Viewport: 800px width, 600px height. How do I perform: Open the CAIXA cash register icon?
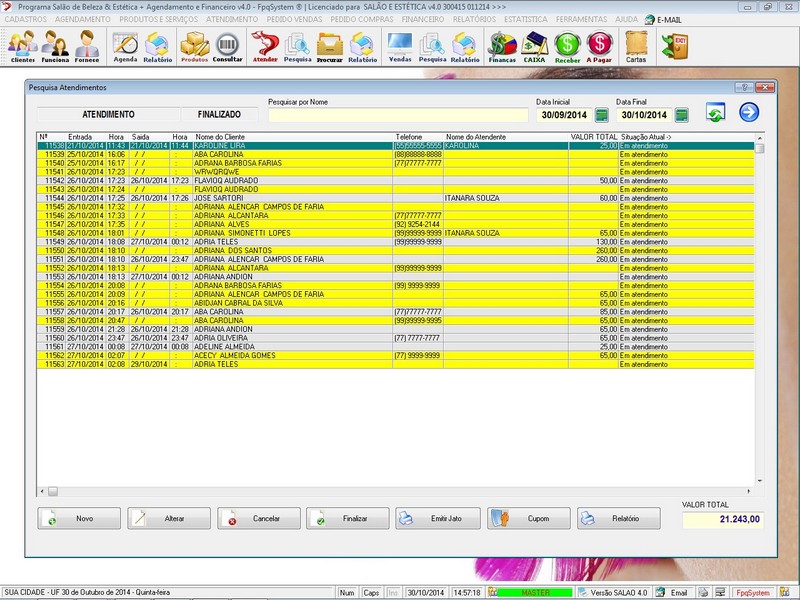(x=534, y=46)
